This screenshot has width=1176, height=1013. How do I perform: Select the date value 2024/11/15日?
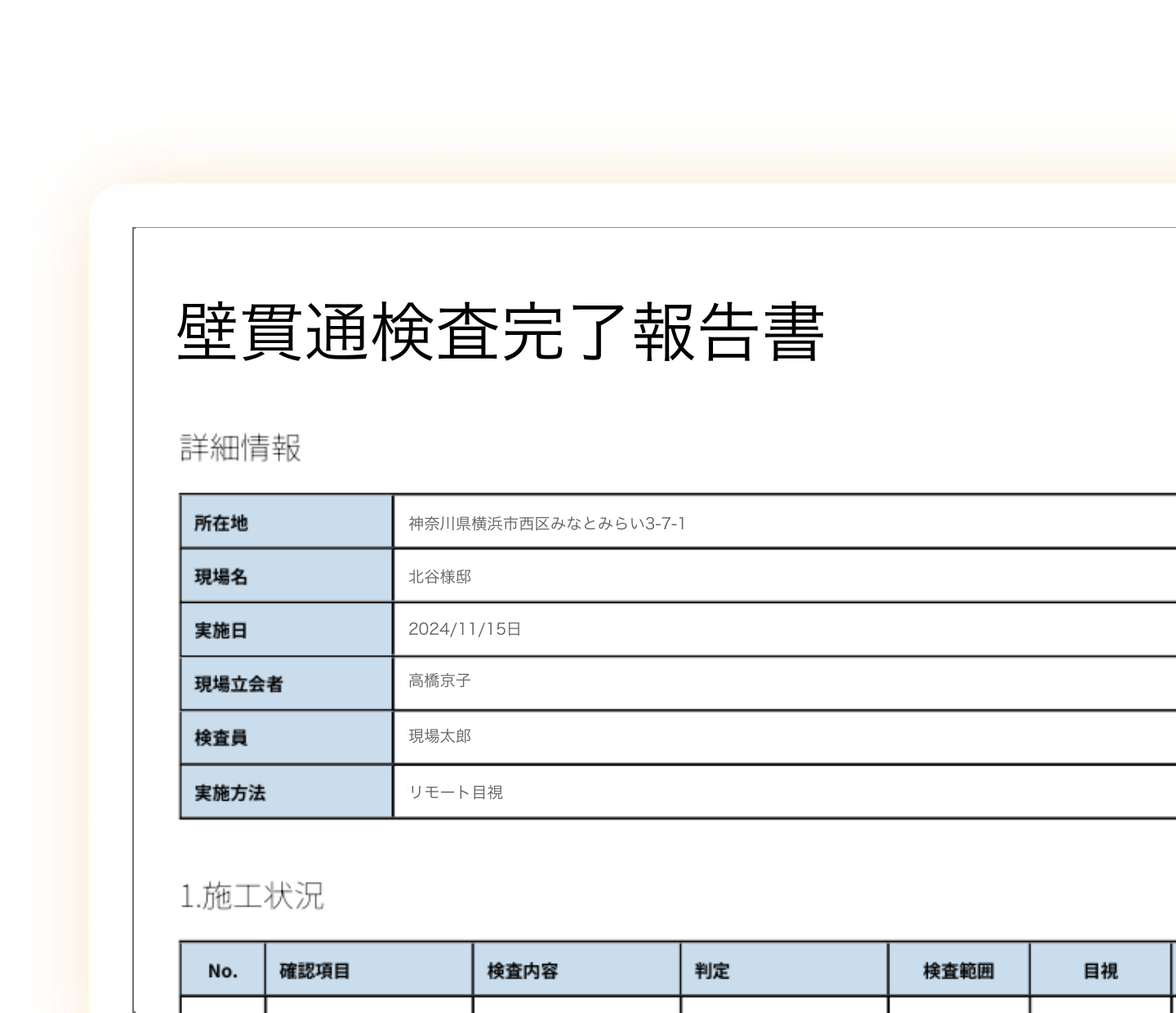pos(464,629)
